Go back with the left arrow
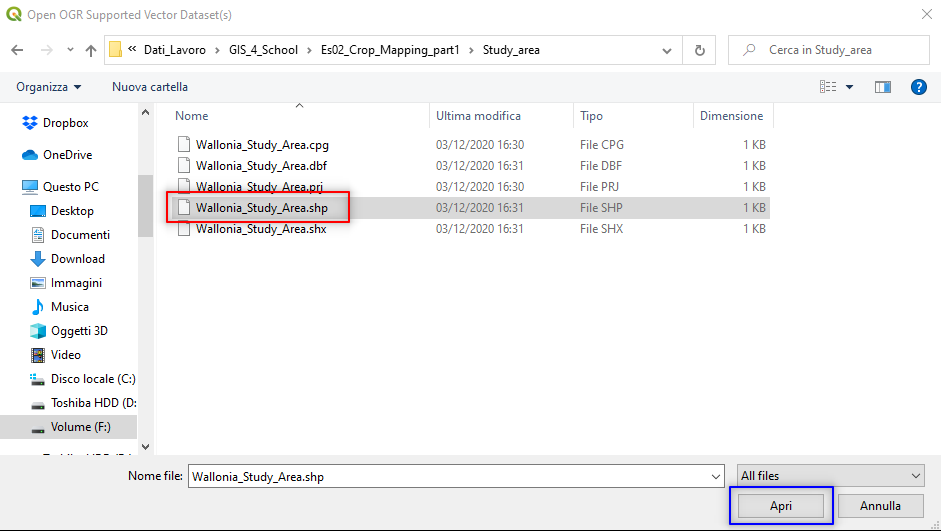Image resolution: width=941 pixels, height=531 pixels. click(17, 50)
